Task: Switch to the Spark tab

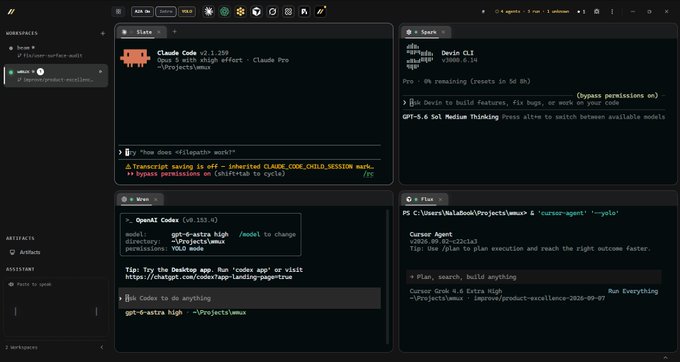Action: pyautogui.click(x=426, y=32)
